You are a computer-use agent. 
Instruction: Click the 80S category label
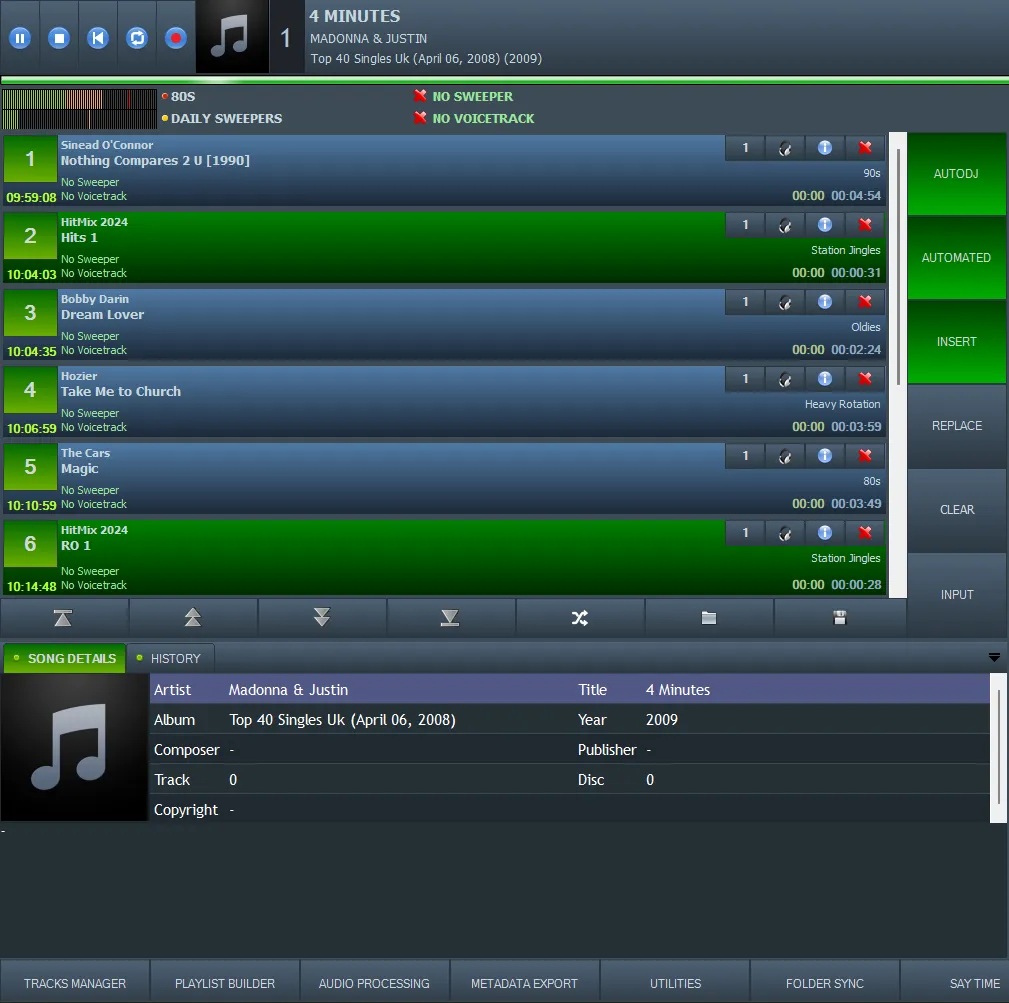pyautogui.click(x=183, y=97)
